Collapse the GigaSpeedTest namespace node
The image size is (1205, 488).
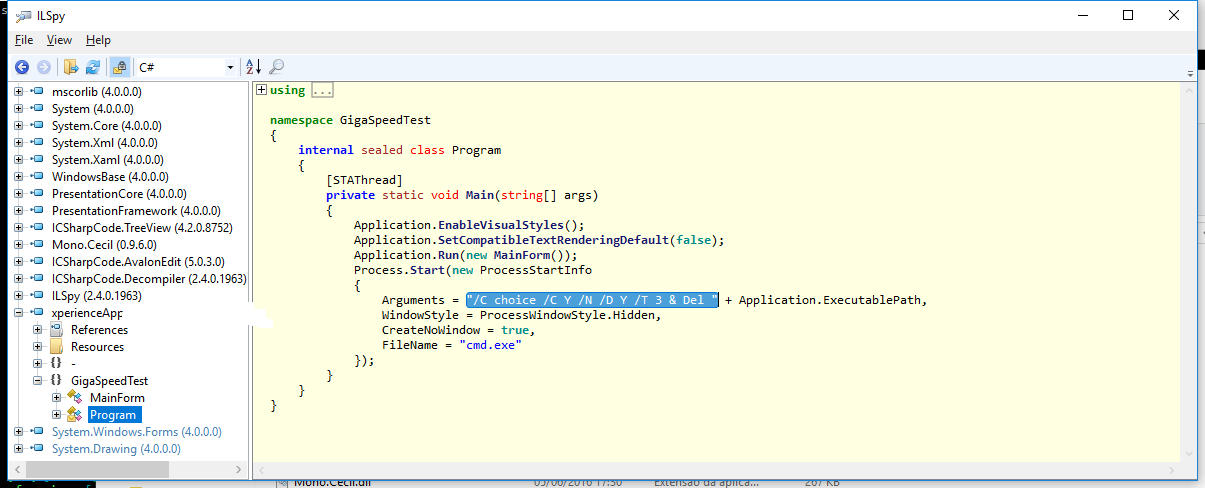tap(38, 381)
